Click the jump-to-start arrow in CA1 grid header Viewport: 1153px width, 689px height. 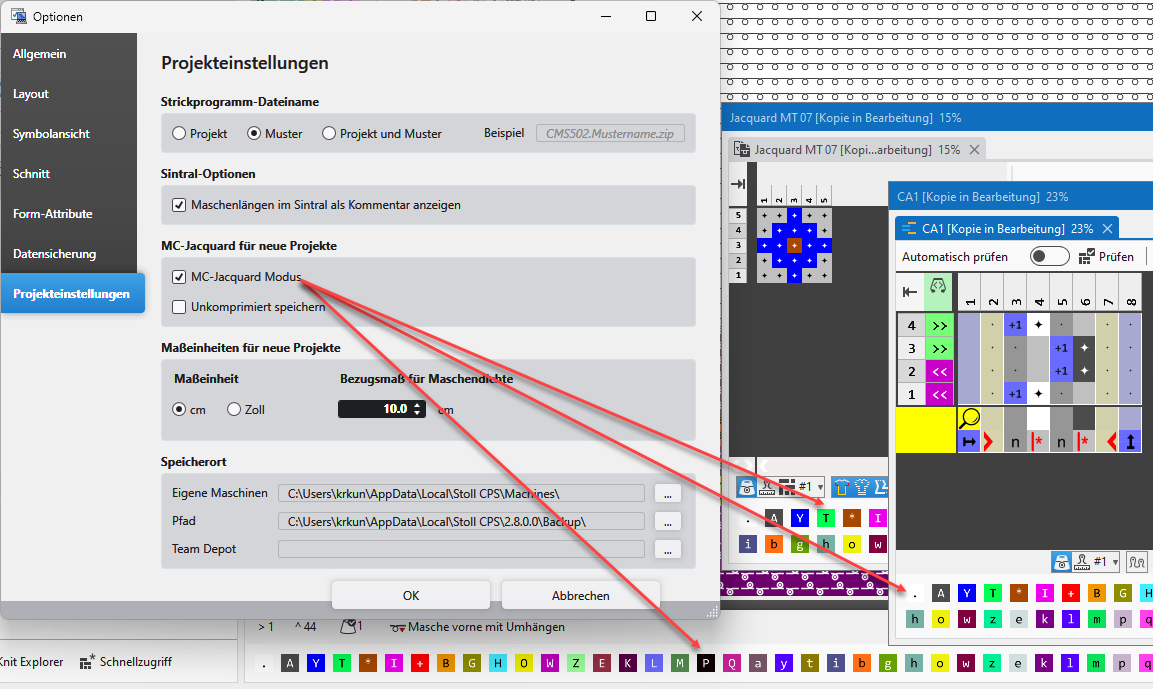tap(910, 292)
